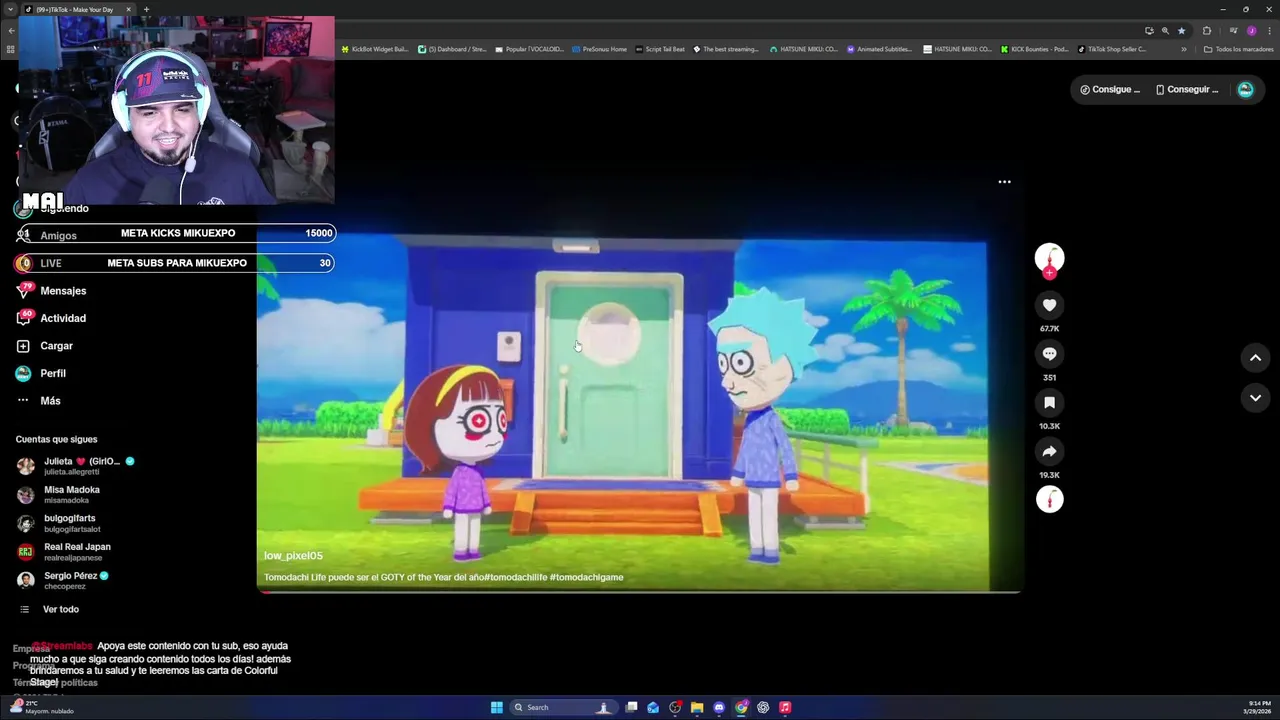Go to the previous video with the up chevron
This screenshot has width=1280, height=720.
coord(1255,358)
